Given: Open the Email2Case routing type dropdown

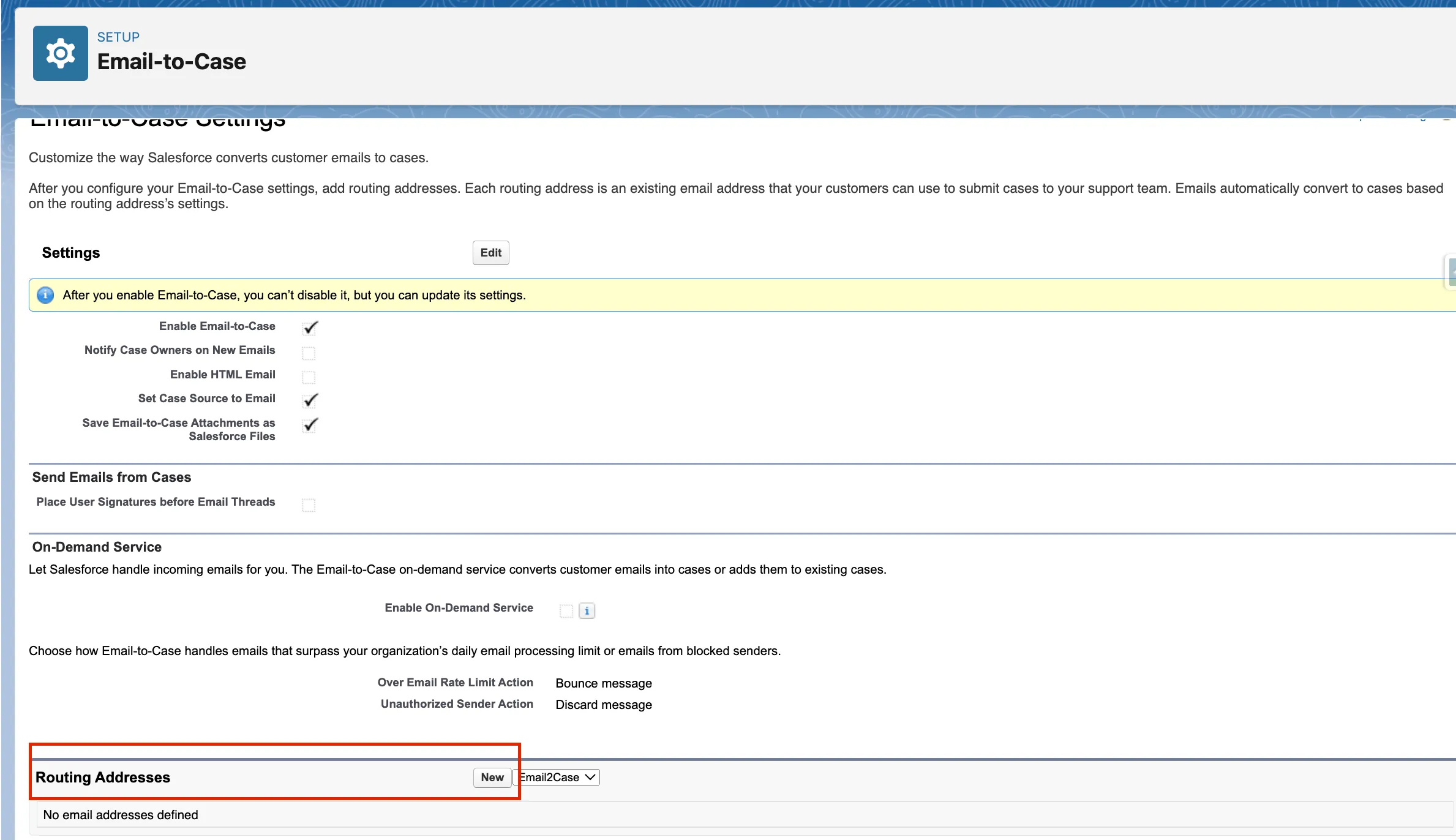Looking at the screenshot, I should coord(557,777).
